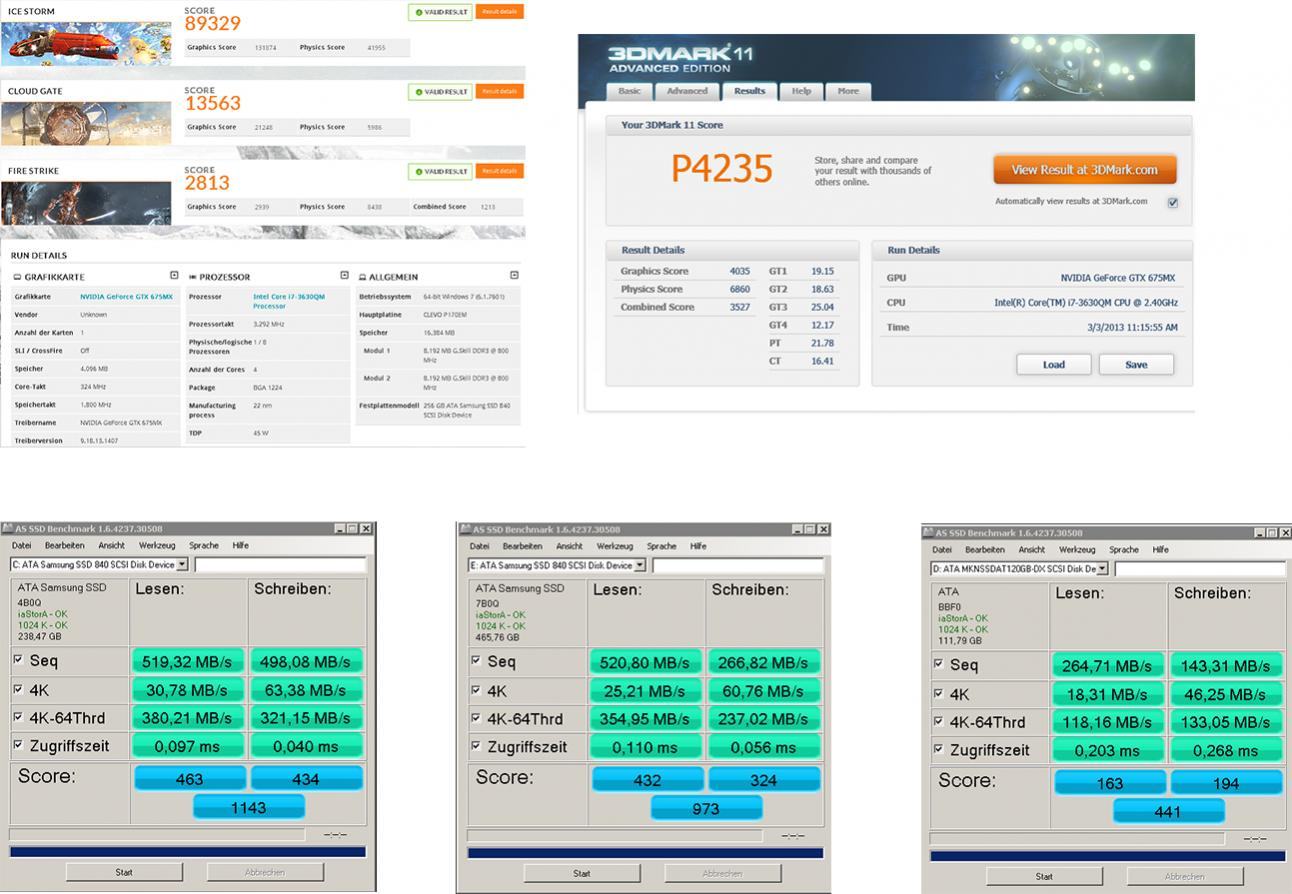The image size is (1292, 894).
Task: Toggle 4K-64Thrd checkbox in C: drive window
Action: click(18, 717)
